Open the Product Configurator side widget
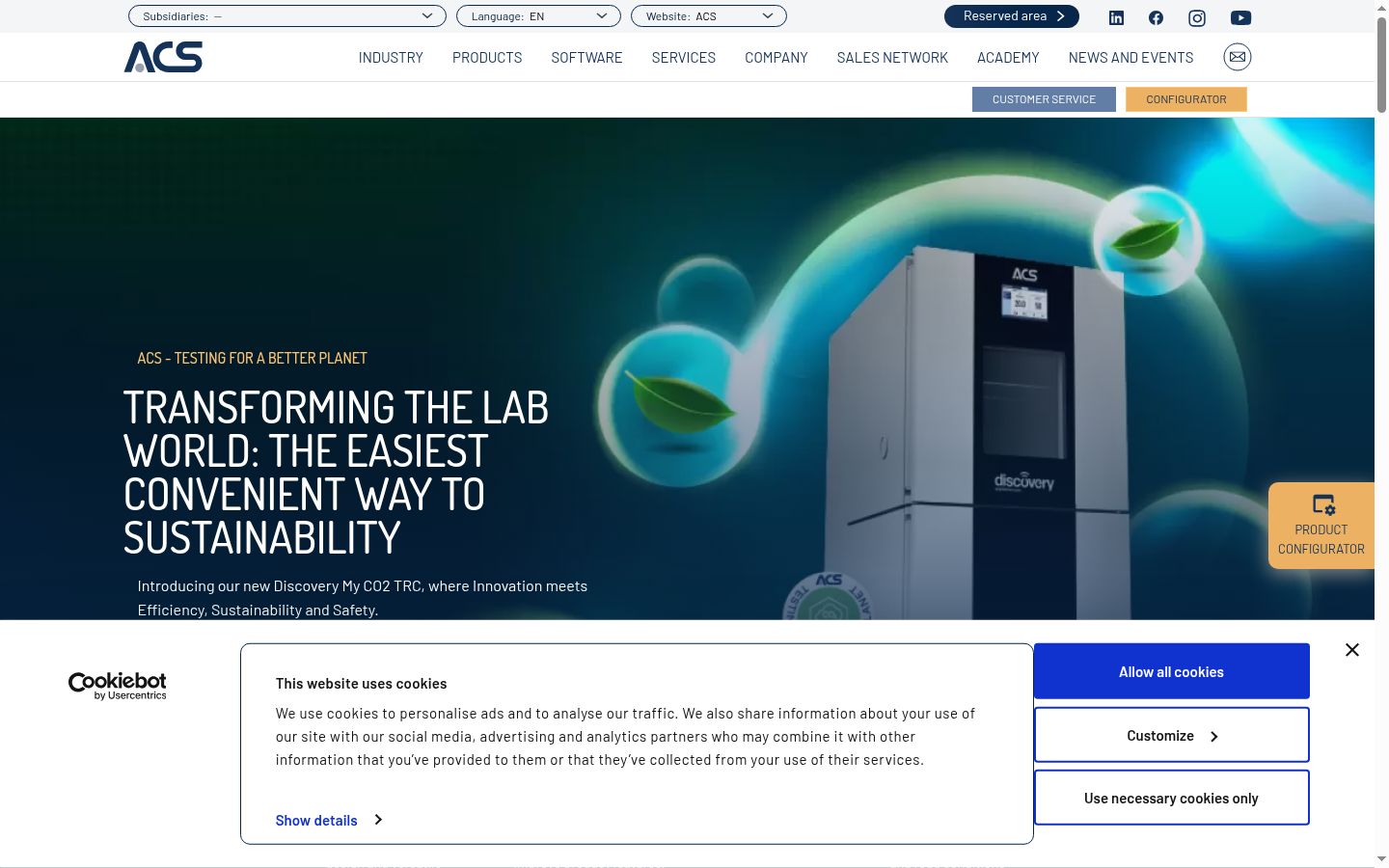 tap(1321, 526)
